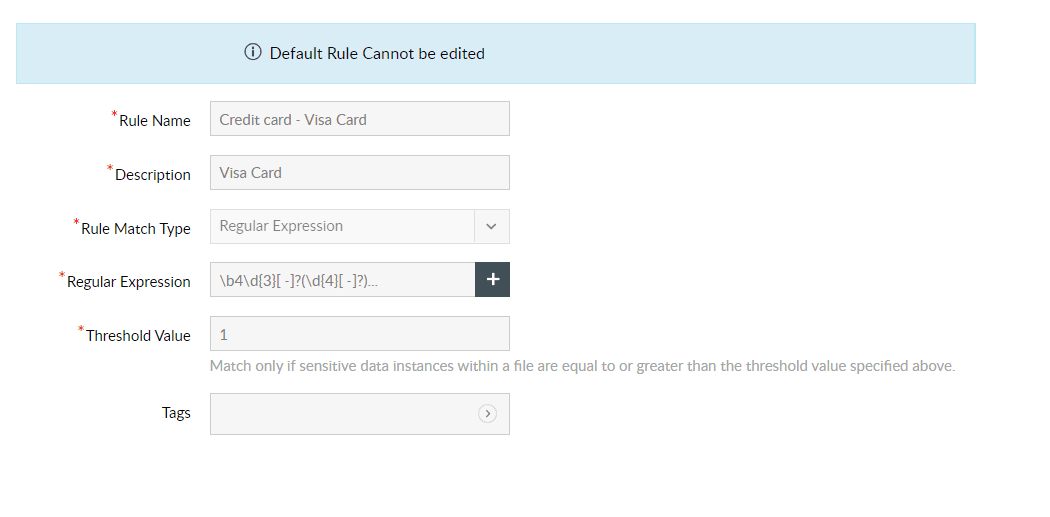Click the Threshold Value input box
1050x517 pixels.
(359, 333)
